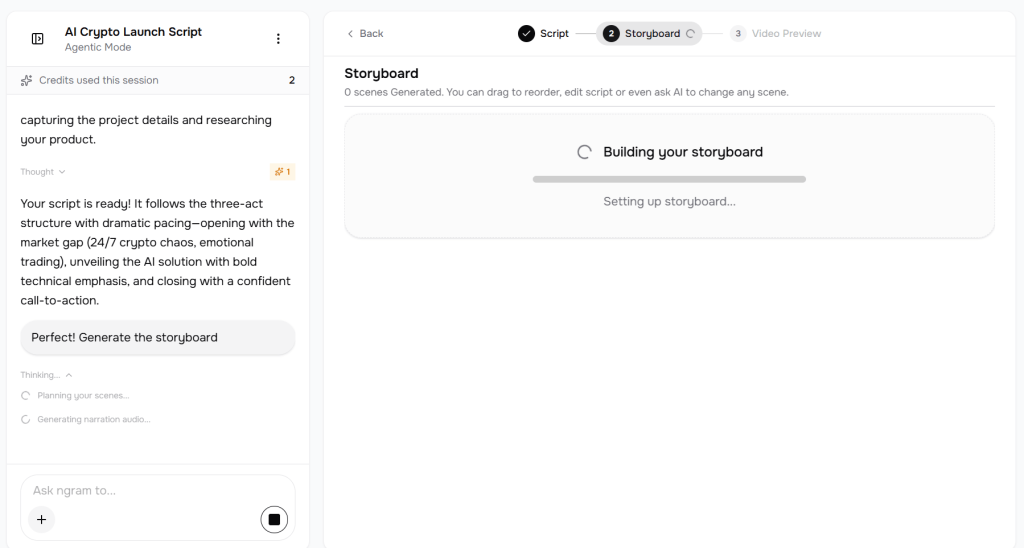The image size is (1024, 548).
Task: Click the Planning your scenes spinner
Action: [x=26, y=396]
